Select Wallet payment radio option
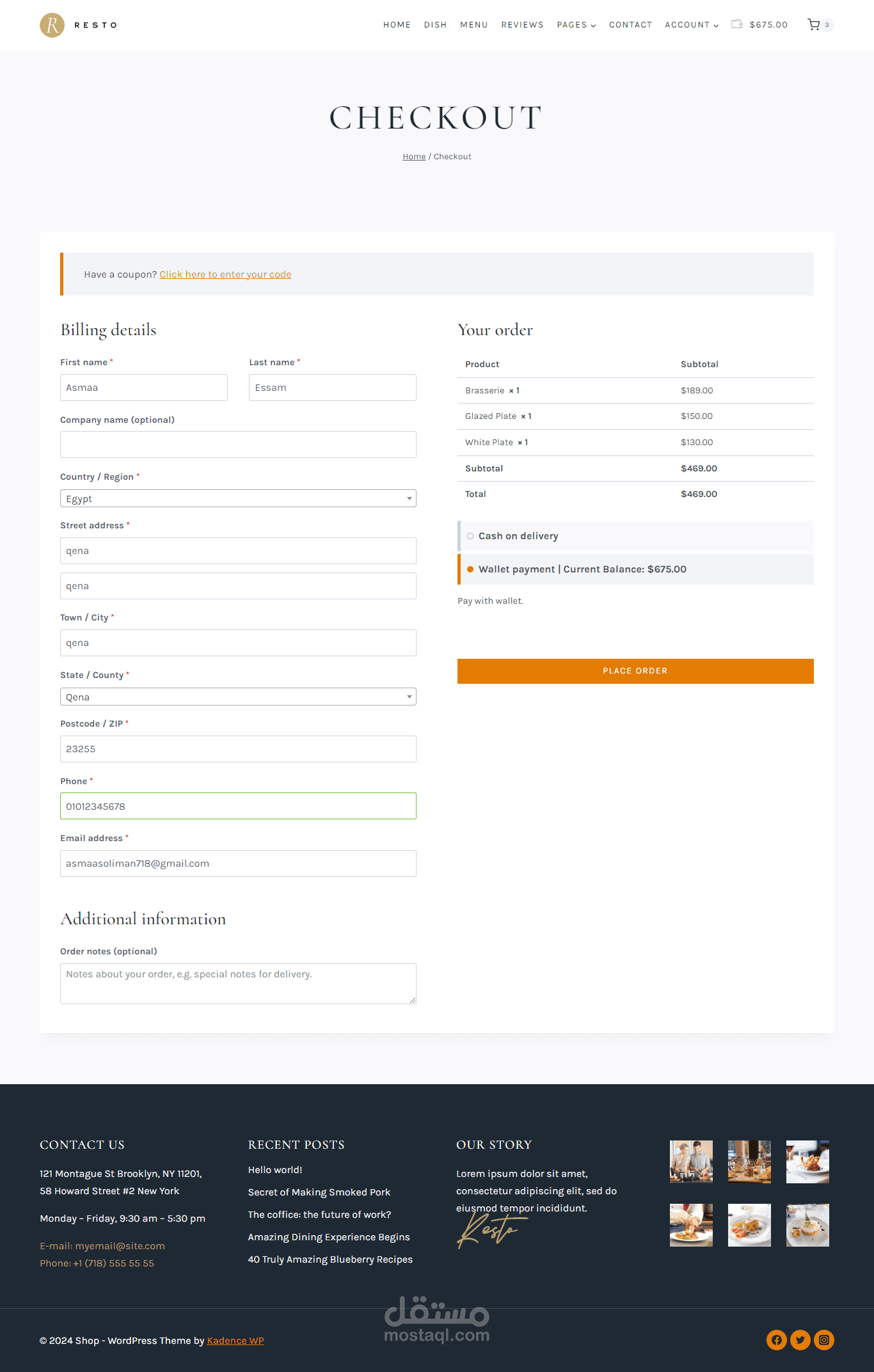The width and height of the screenshot is (874, 1372). click(470, 569)
